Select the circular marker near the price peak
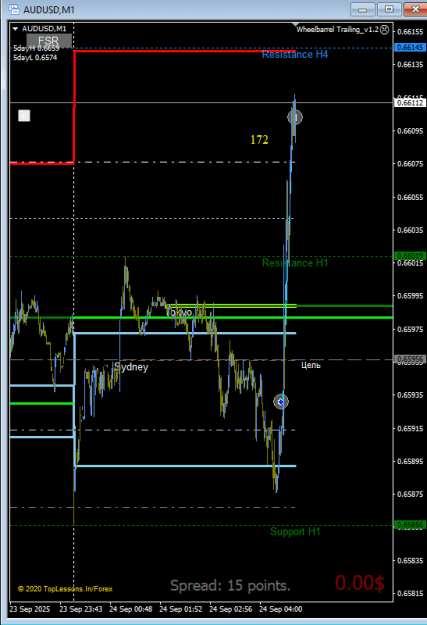Screen dimensions: 427x625 pos(295,117)
